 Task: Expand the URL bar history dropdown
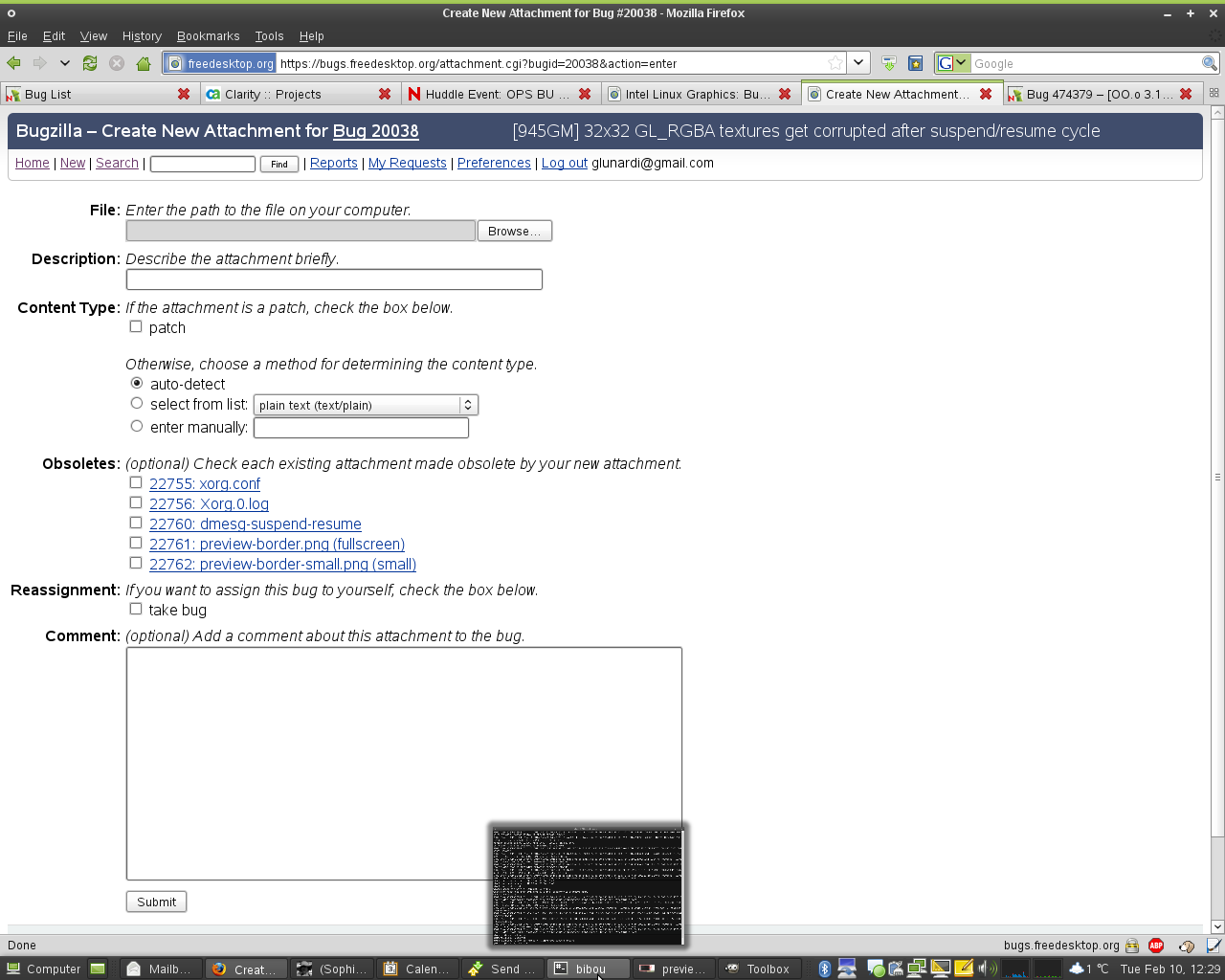858,63
